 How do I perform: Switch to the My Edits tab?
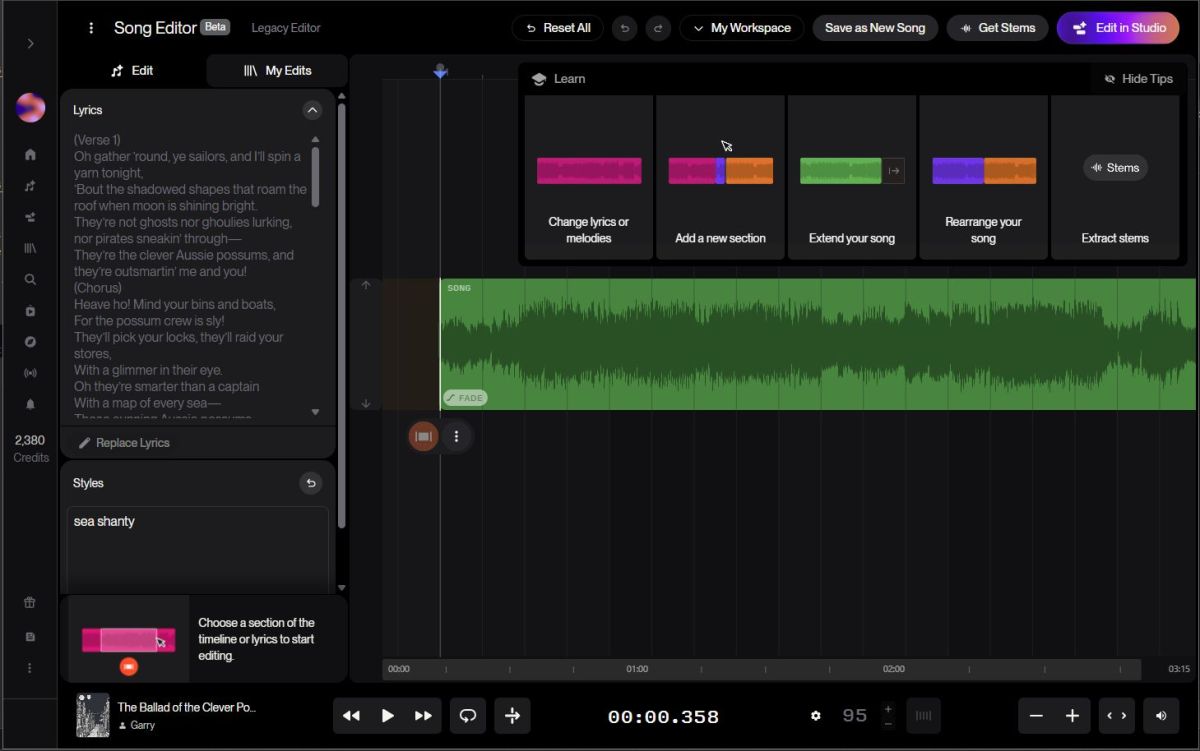[x=276, y=71]
